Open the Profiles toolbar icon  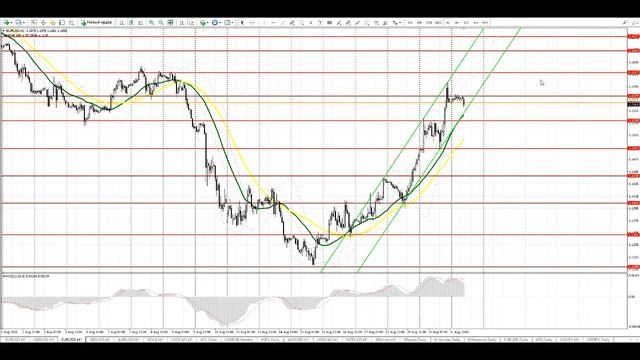click(x=18, y=22)
